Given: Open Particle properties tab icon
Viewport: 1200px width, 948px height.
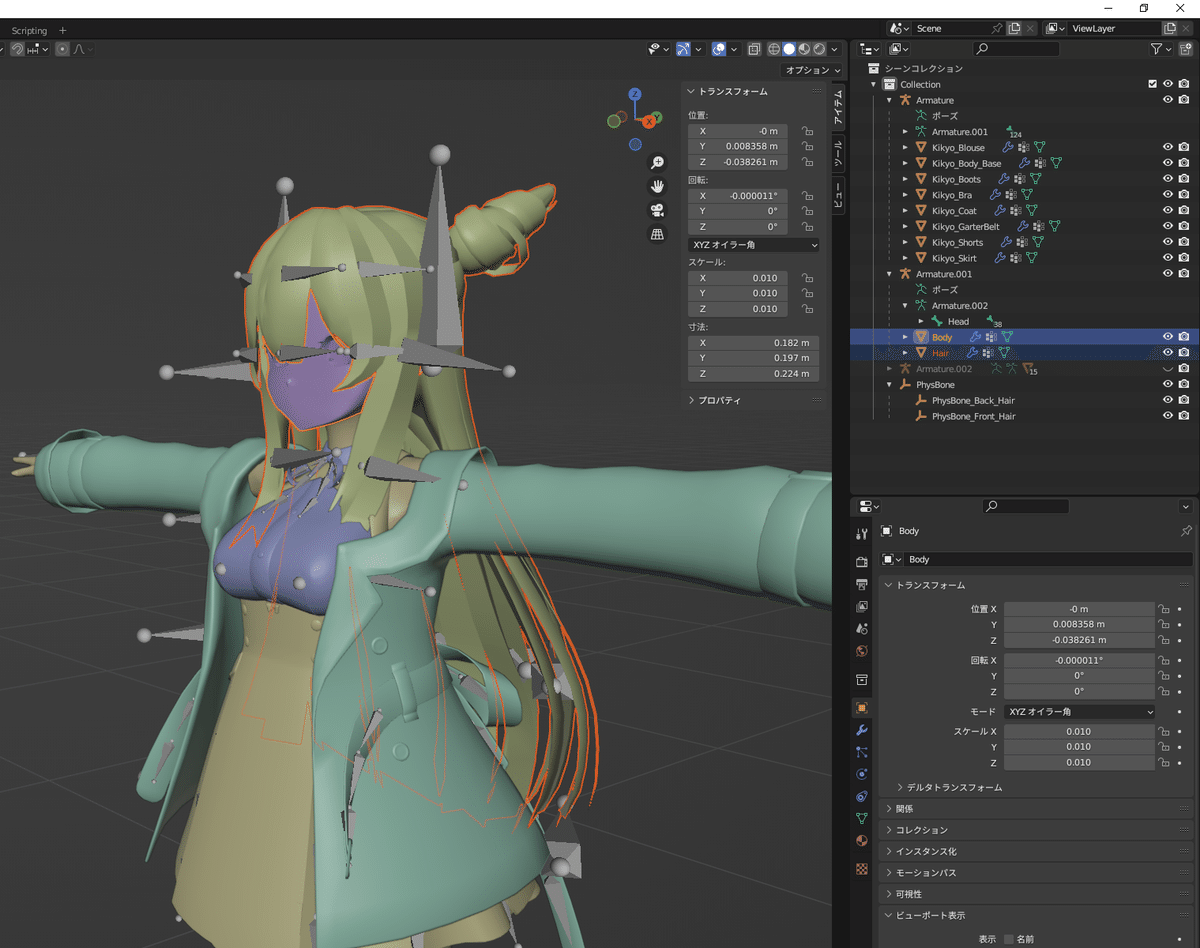Looking at the screenshot, I should pos(862,751).
